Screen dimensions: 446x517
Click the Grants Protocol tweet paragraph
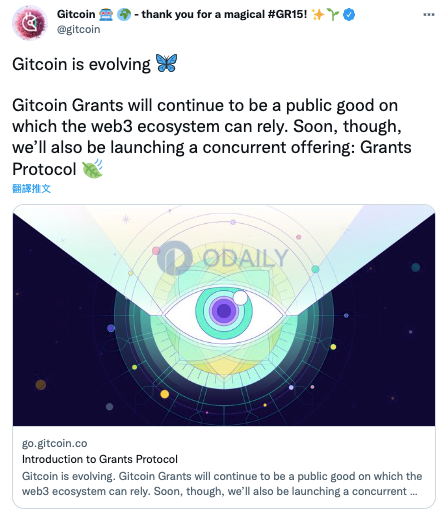[212, 137]
